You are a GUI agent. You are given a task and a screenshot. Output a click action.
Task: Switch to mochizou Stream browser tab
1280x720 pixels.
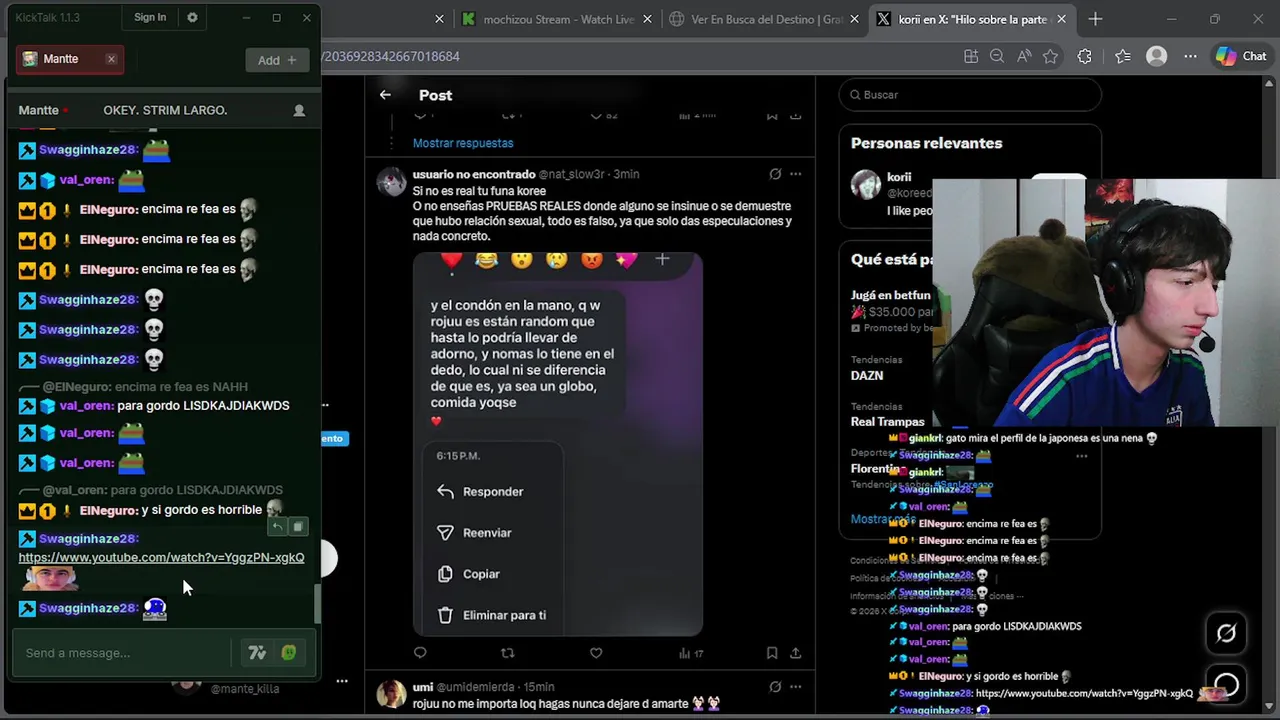click(558, 19)
